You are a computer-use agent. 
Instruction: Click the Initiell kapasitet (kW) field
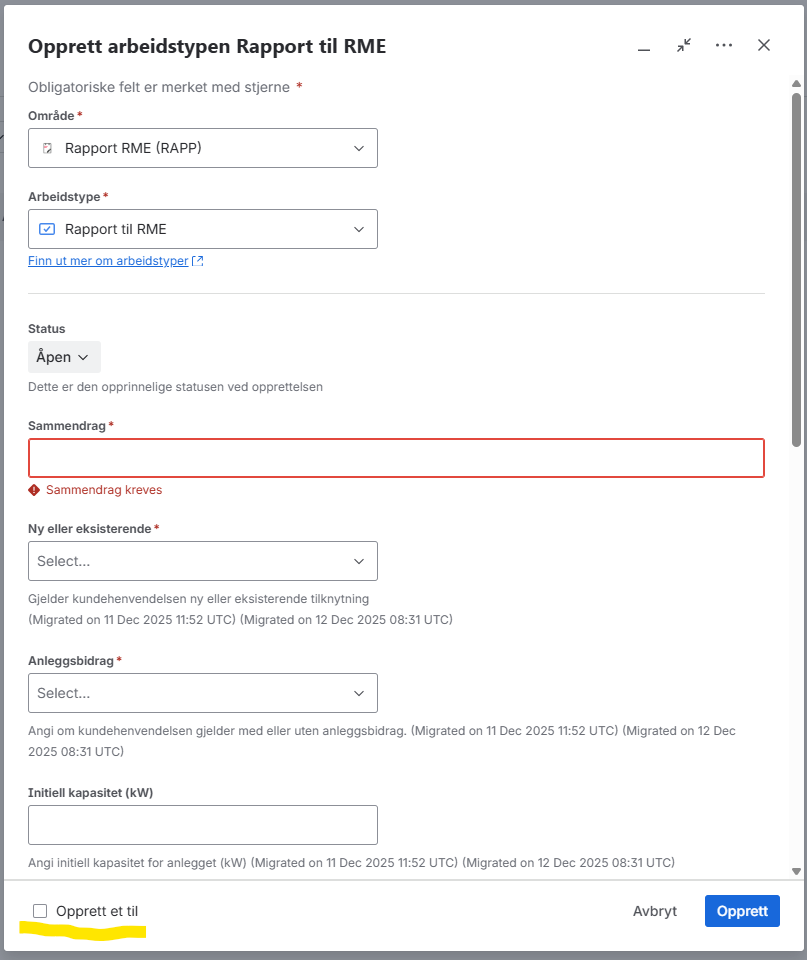(203, 825)
